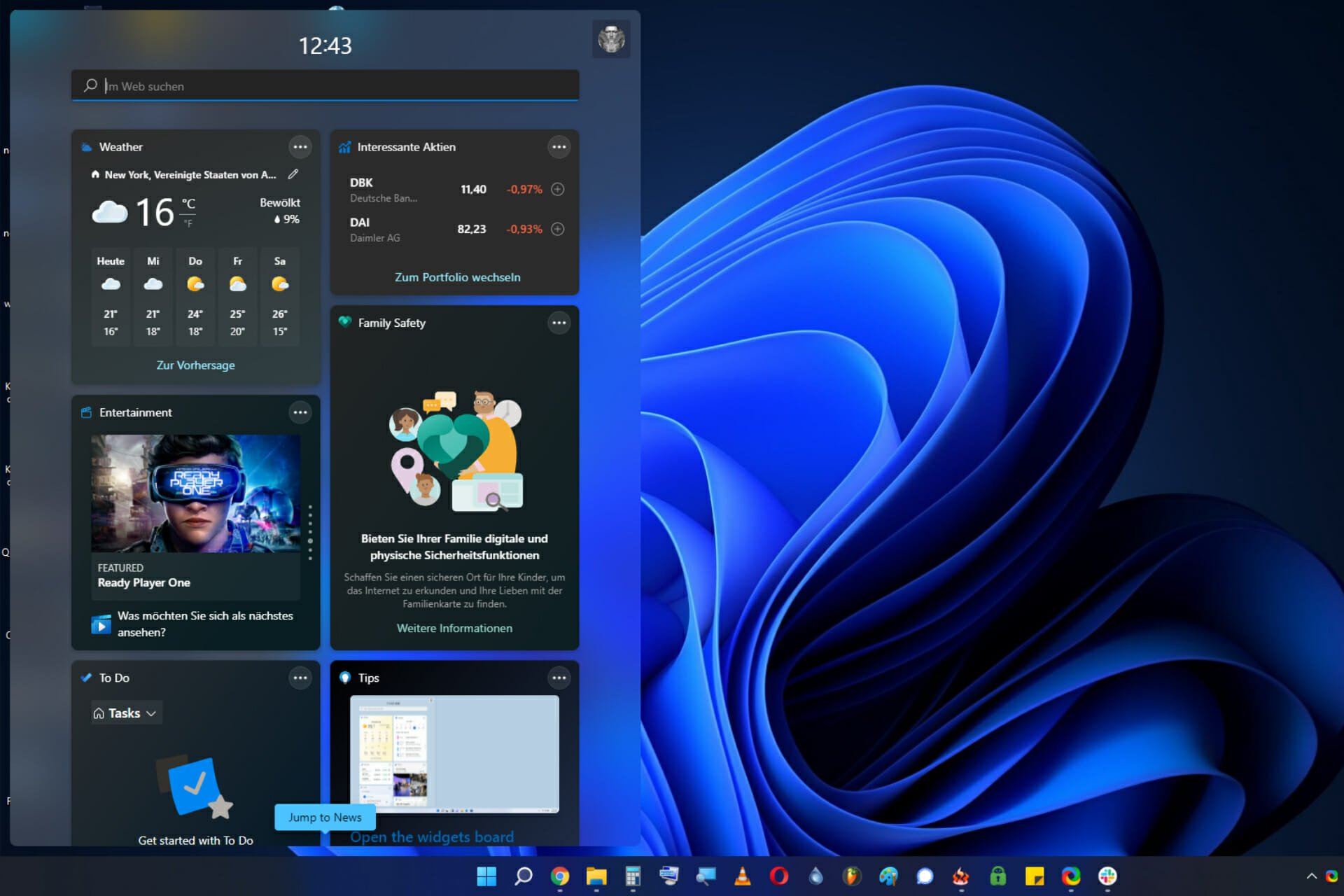The image size is (1344, 896).
Task: Click the DAI stock entry
Action: (x=452, y=227)
